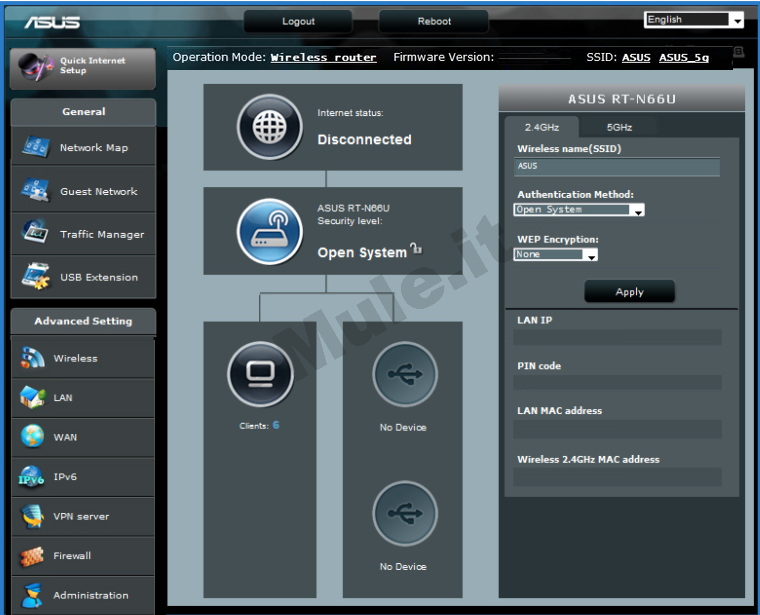Click the ASUS RT-N66U panel title

click(x=622, y=99)
